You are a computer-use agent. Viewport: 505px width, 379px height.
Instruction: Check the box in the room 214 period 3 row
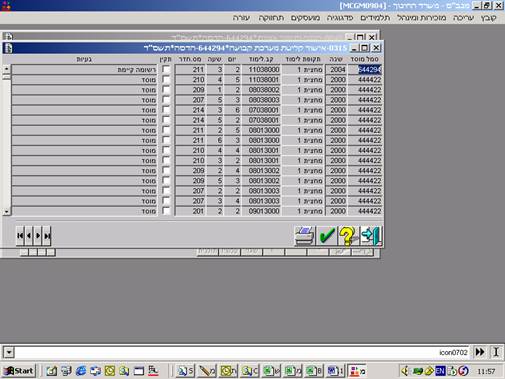click(166, 110)
